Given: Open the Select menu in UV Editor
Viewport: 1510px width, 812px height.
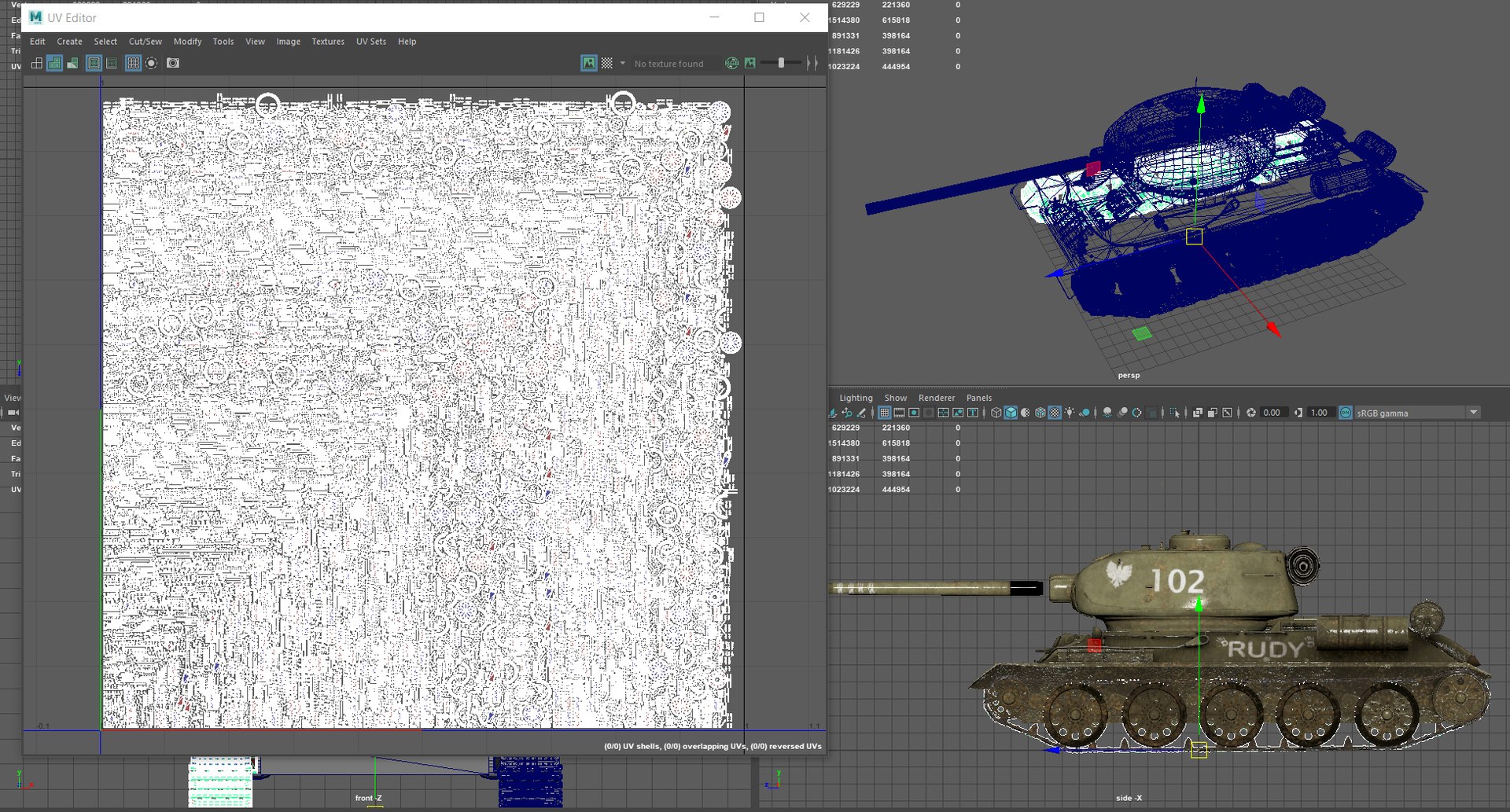Looking at the screenshot, I should point(105,42).
